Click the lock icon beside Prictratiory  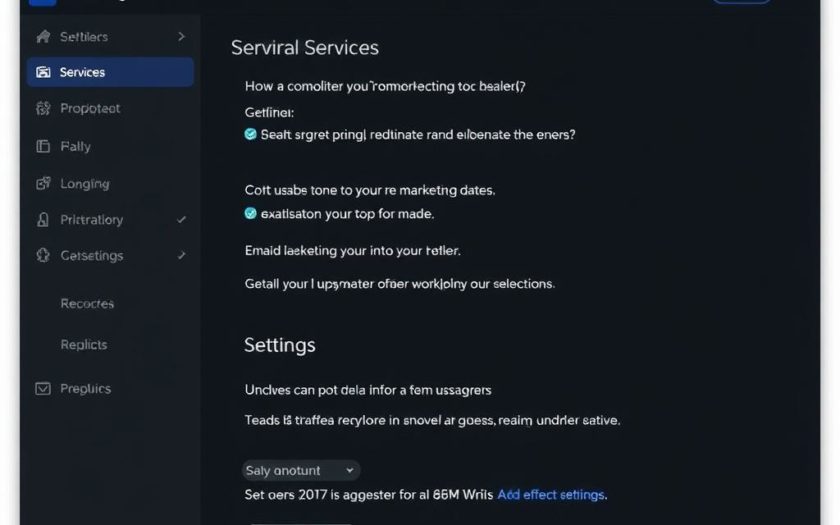43,220
